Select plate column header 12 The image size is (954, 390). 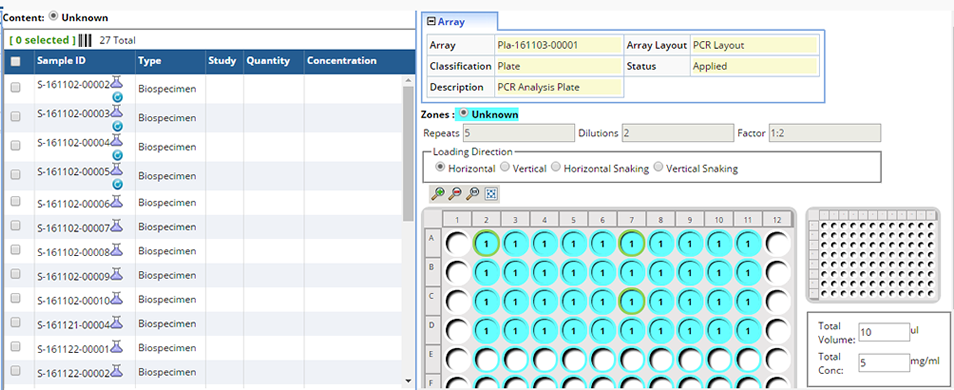pos(778,219)
